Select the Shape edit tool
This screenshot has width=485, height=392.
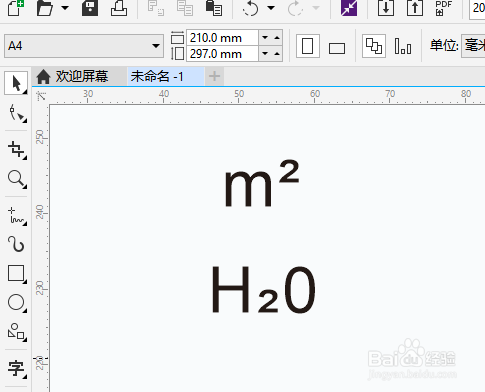pos(17,113)
